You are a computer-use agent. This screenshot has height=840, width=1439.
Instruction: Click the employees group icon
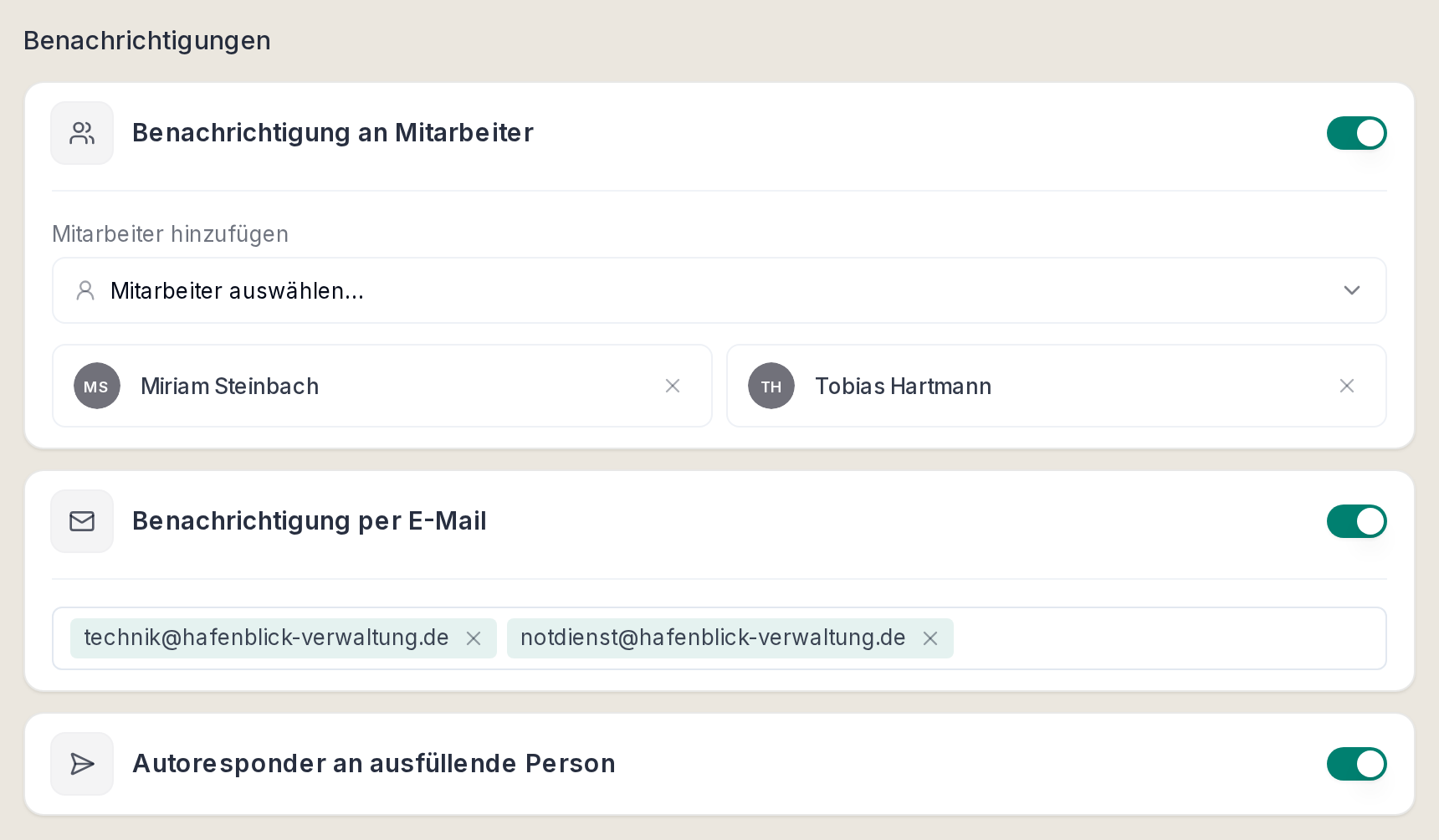tap(82, 133)
